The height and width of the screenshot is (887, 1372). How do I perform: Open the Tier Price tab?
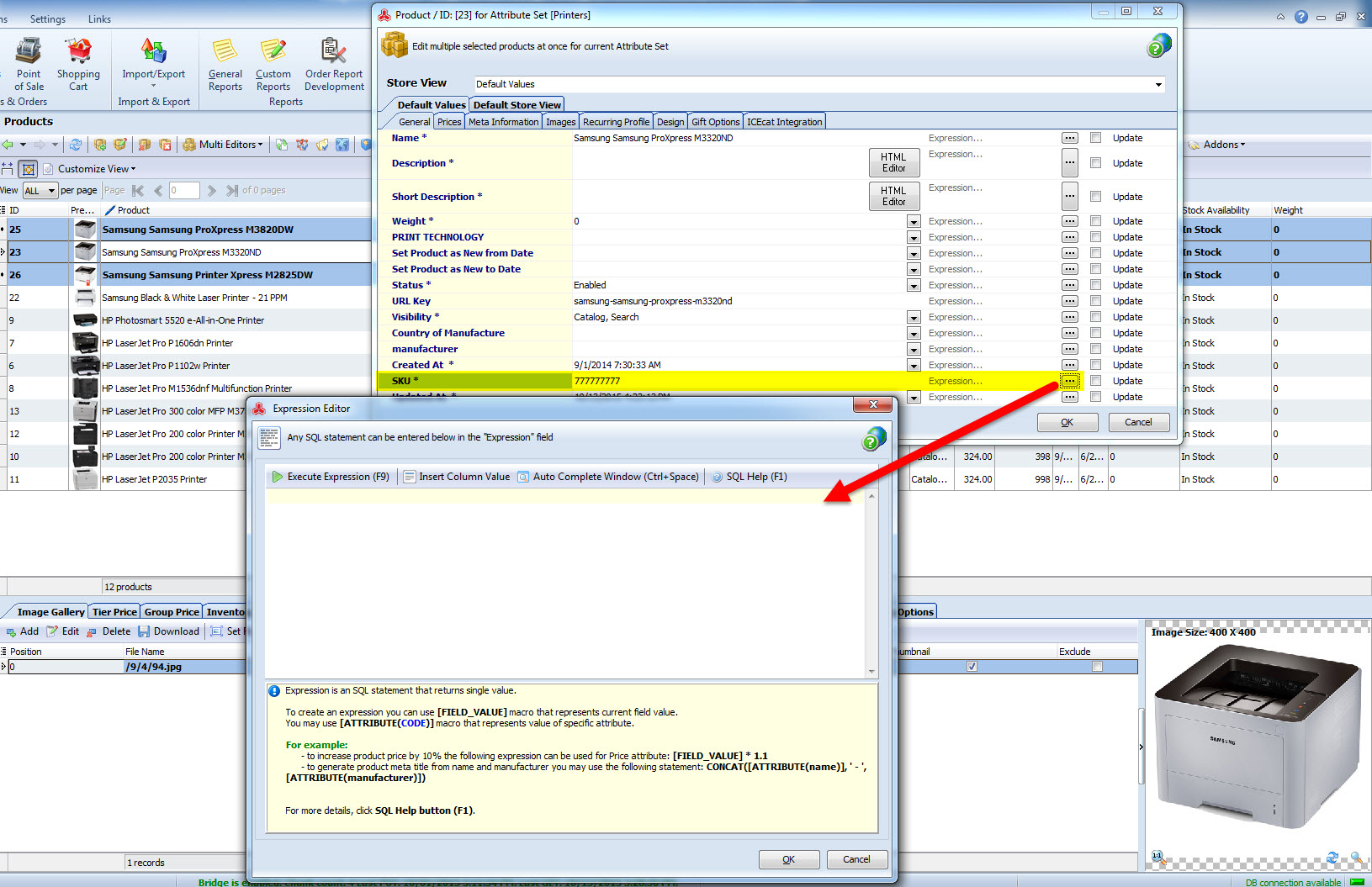114,612
